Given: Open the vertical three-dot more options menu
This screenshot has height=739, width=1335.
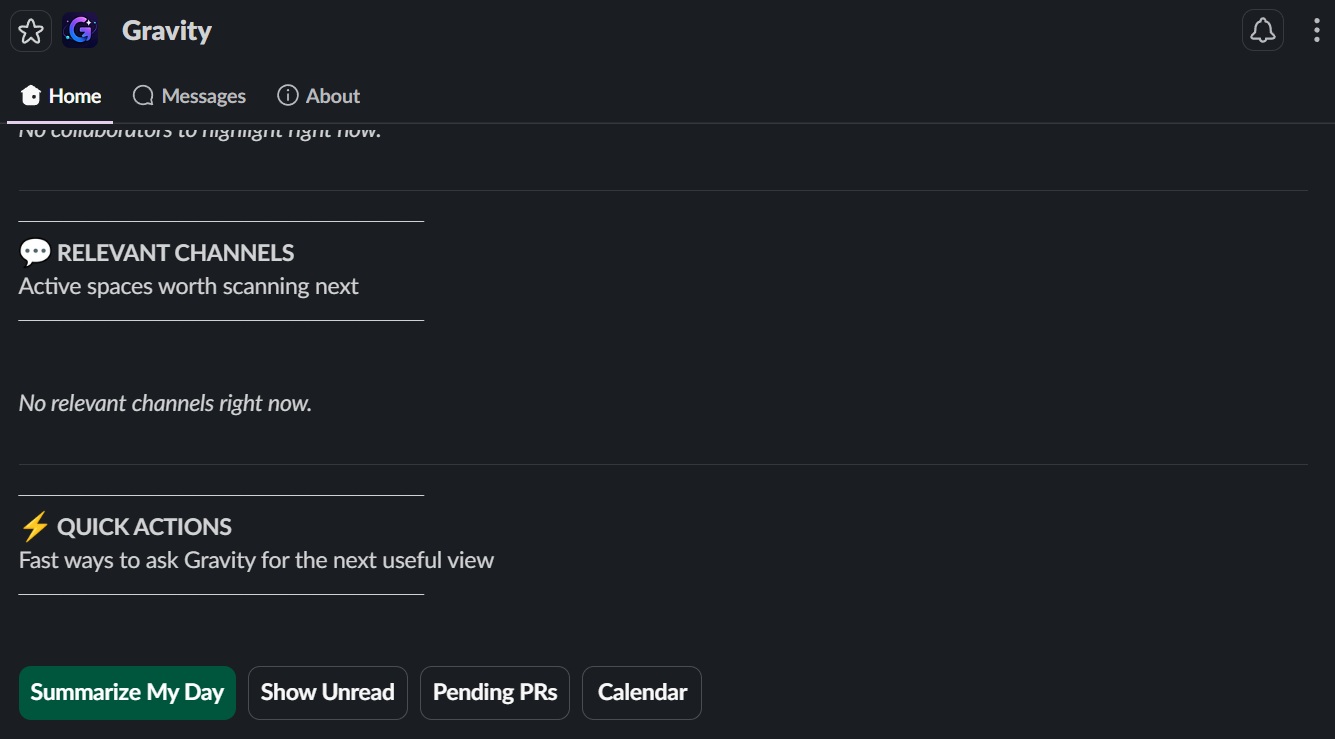Looking at the screenshot, I should click(1316, 30).
